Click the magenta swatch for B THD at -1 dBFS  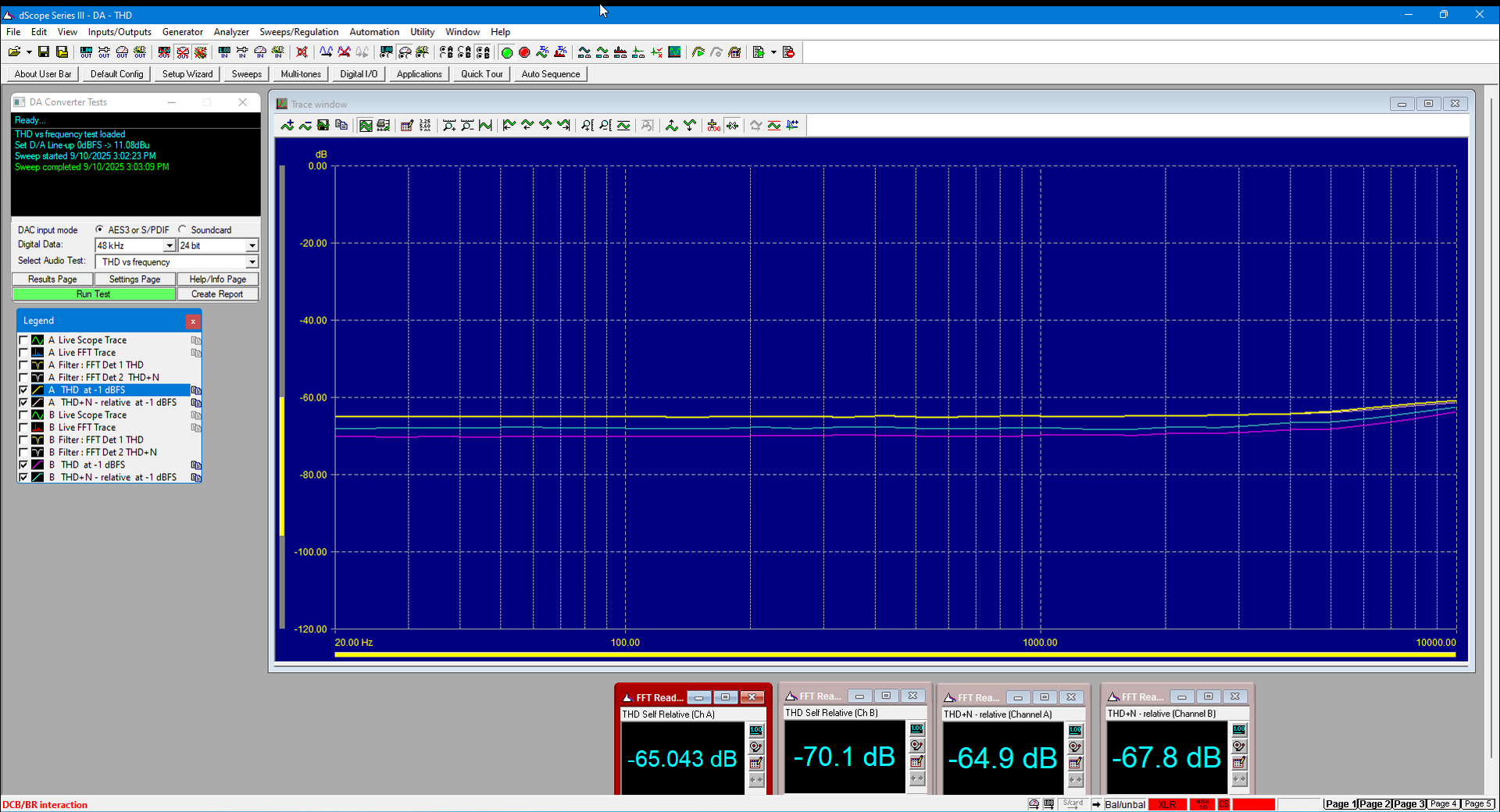pyautogui.click(x=37, y=465)
